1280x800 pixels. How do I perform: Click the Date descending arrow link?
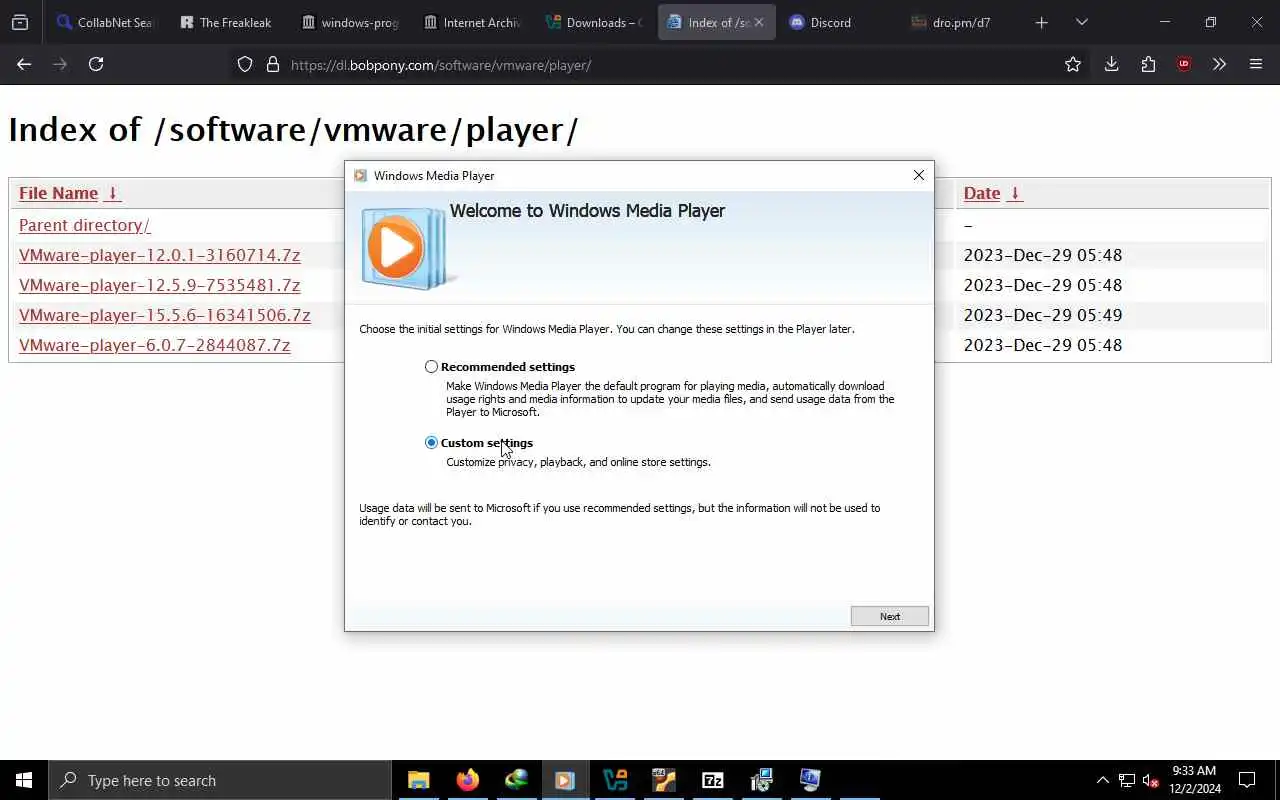(1014, 193)
